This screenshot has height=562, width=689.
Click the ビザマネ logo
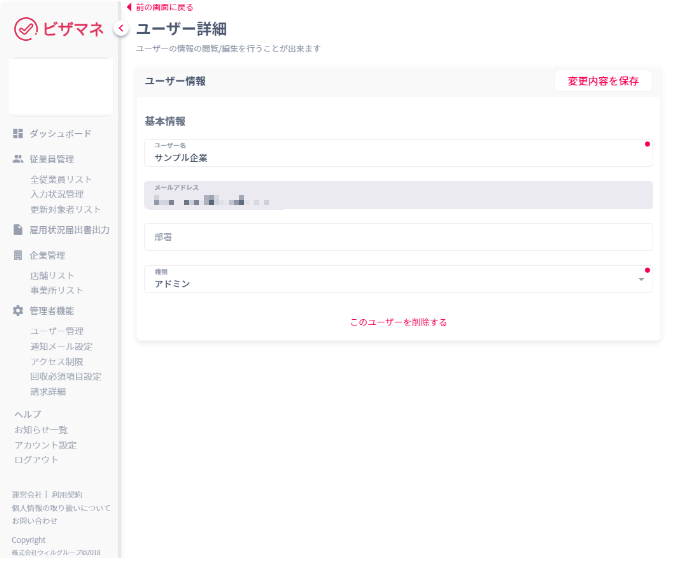click(x=59, y=29)
